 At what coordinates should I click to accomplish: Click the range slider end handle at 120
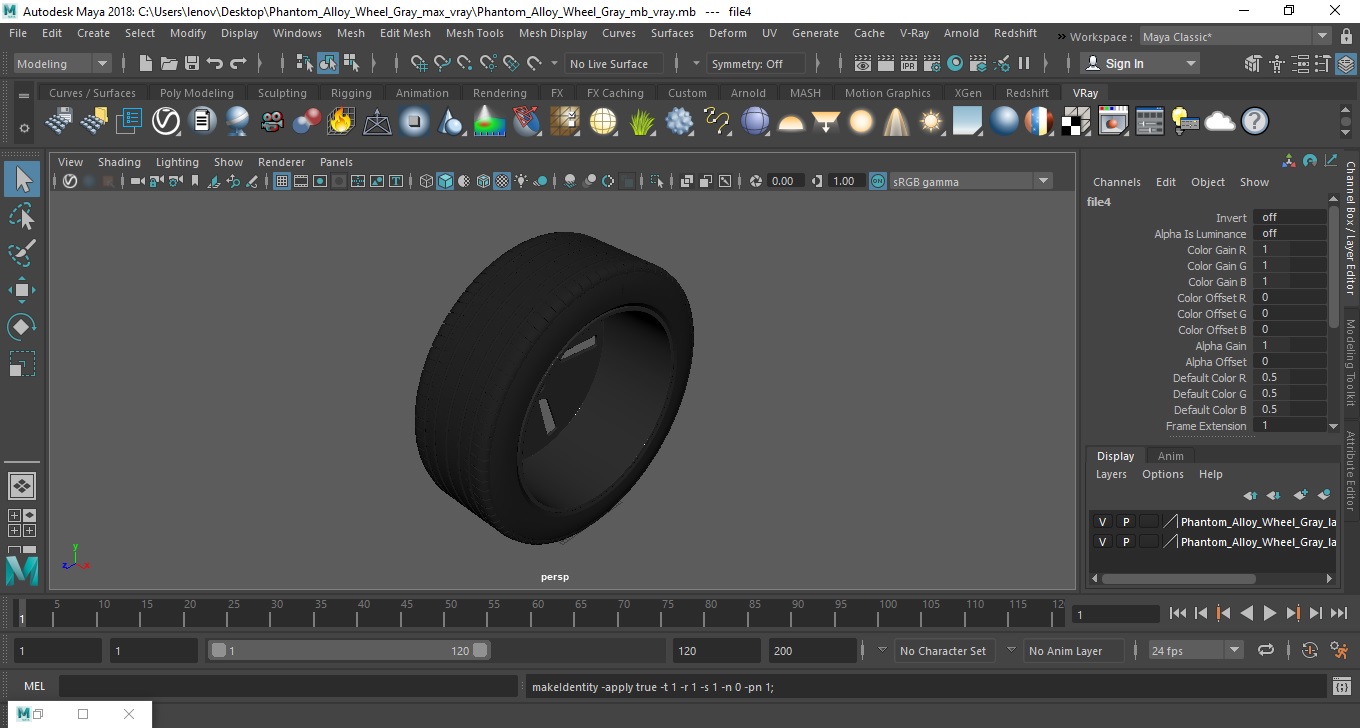pos(480,650)
